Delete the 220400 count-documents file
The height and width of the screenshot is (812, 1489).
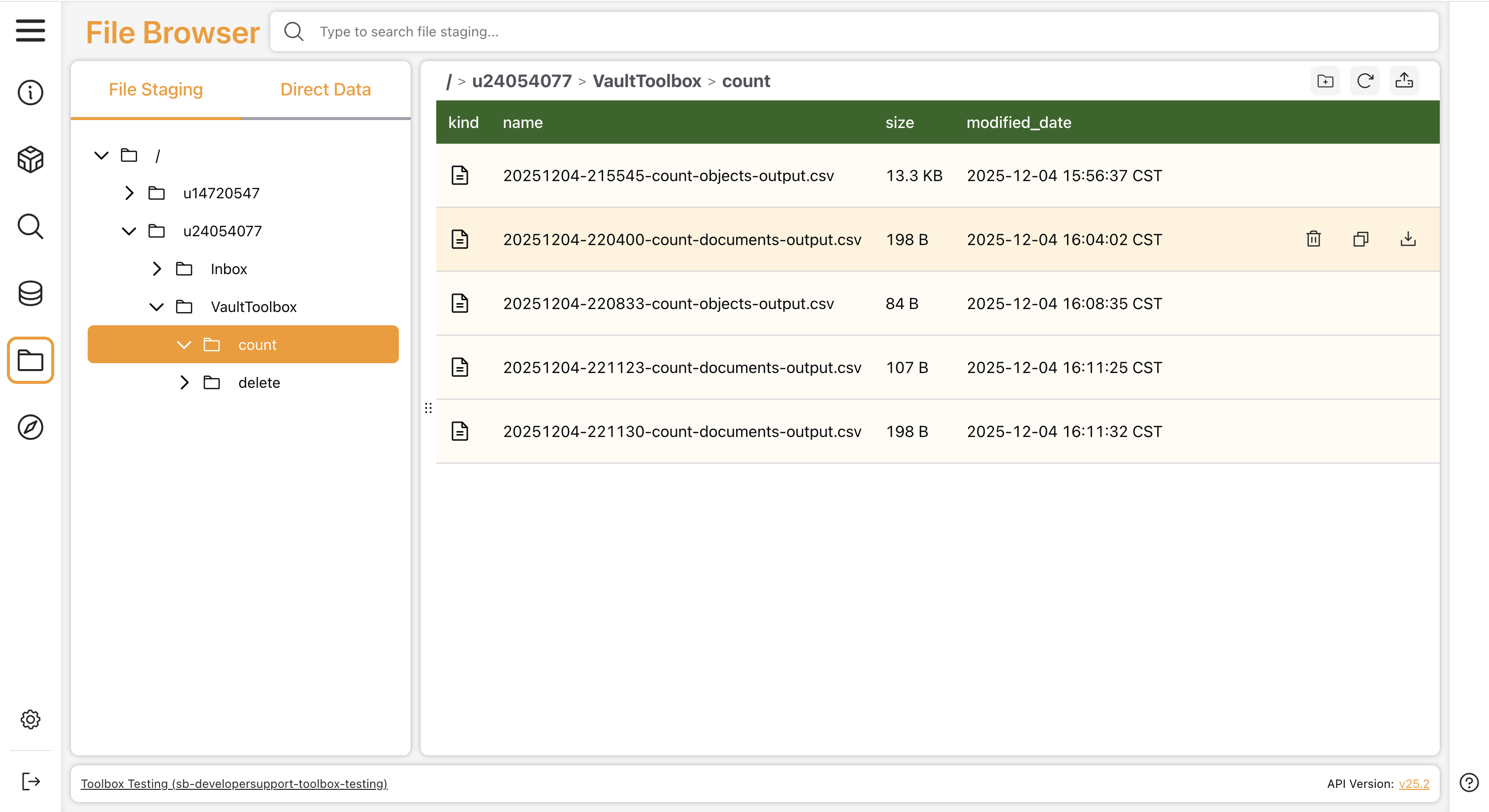1313,239
